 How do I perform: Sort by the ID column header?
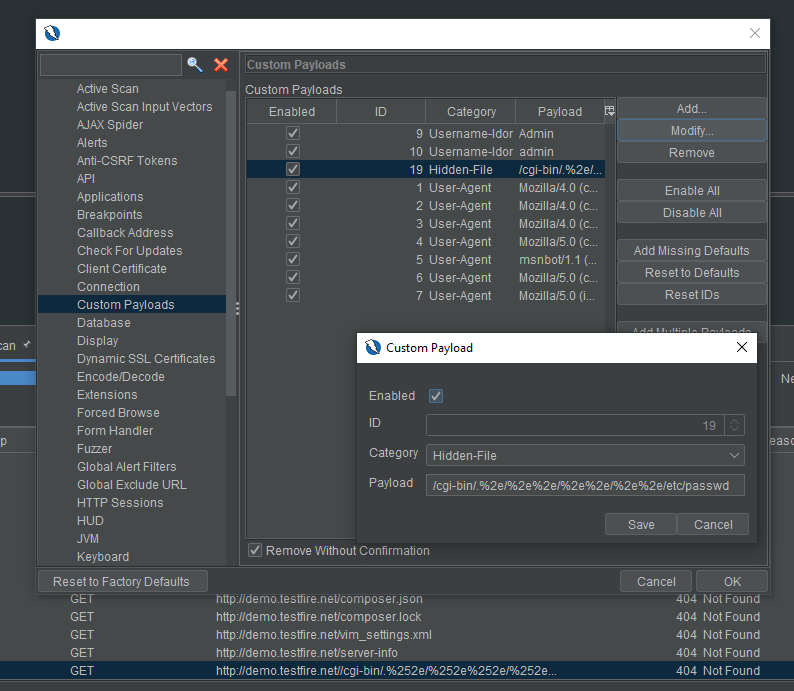click(x=380, y=111)
